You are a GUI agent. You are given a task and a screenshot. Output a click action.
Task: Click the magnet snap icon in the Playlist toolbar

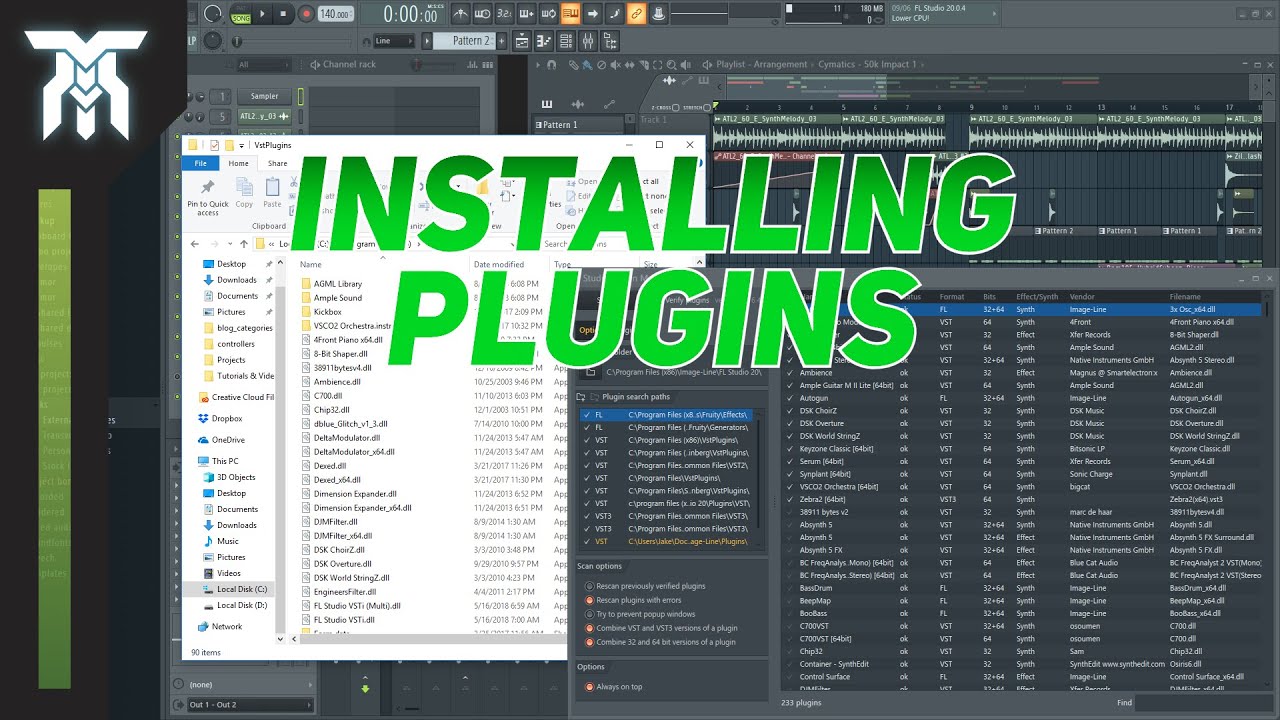551,65
